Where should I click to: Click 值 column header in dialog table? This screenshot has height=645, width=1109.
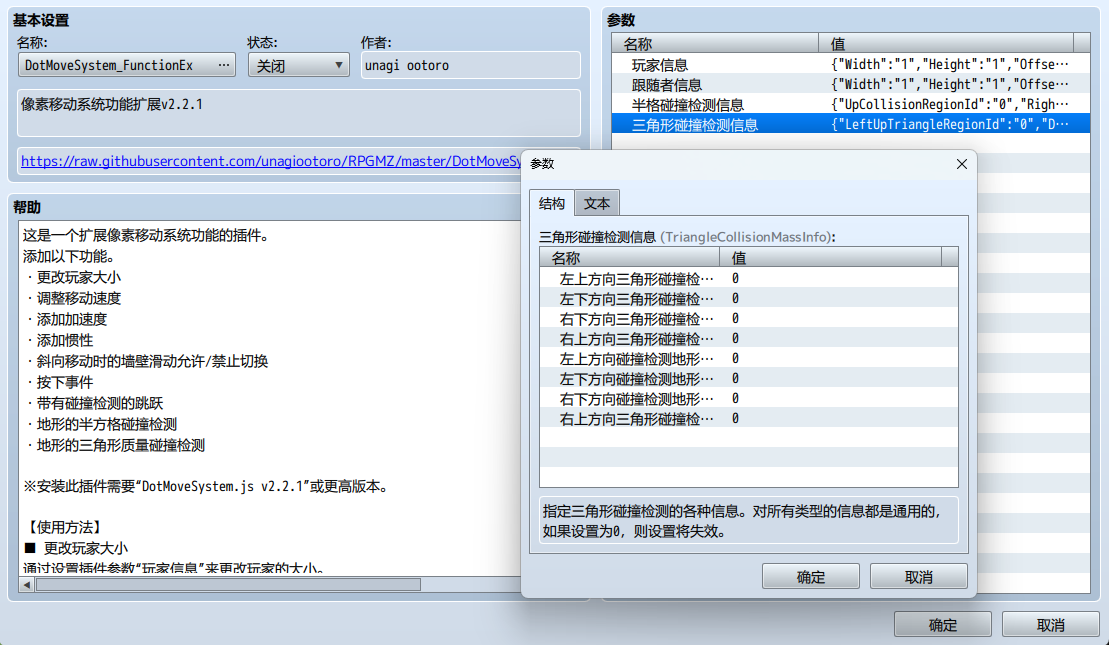pos(830,257)
